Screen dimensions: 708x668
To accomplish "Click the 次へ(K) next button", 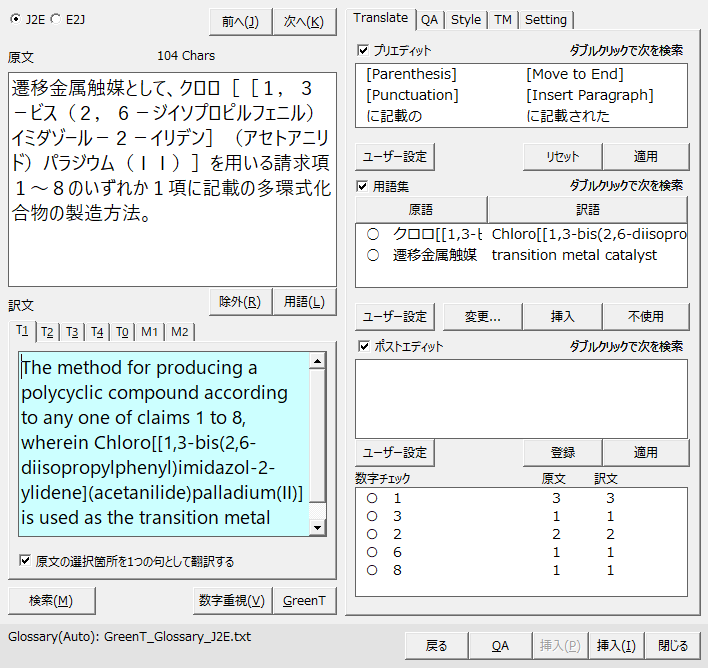I will pos(304,22).
